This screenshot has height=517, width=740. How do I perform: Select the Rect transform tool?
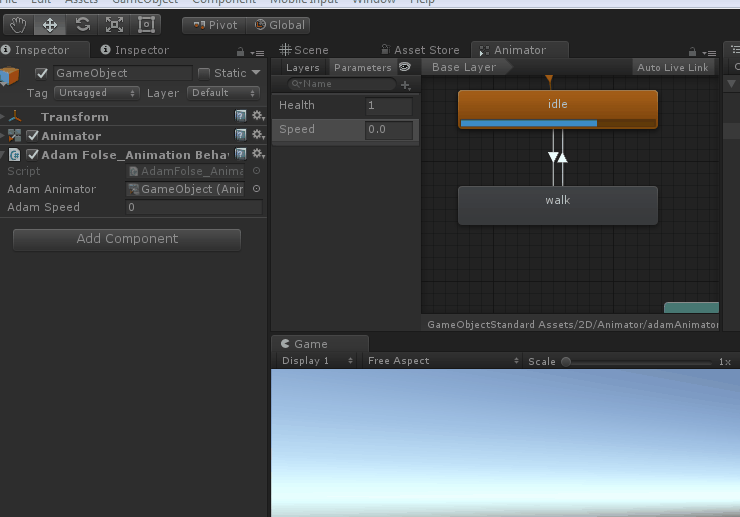point(146,25)
